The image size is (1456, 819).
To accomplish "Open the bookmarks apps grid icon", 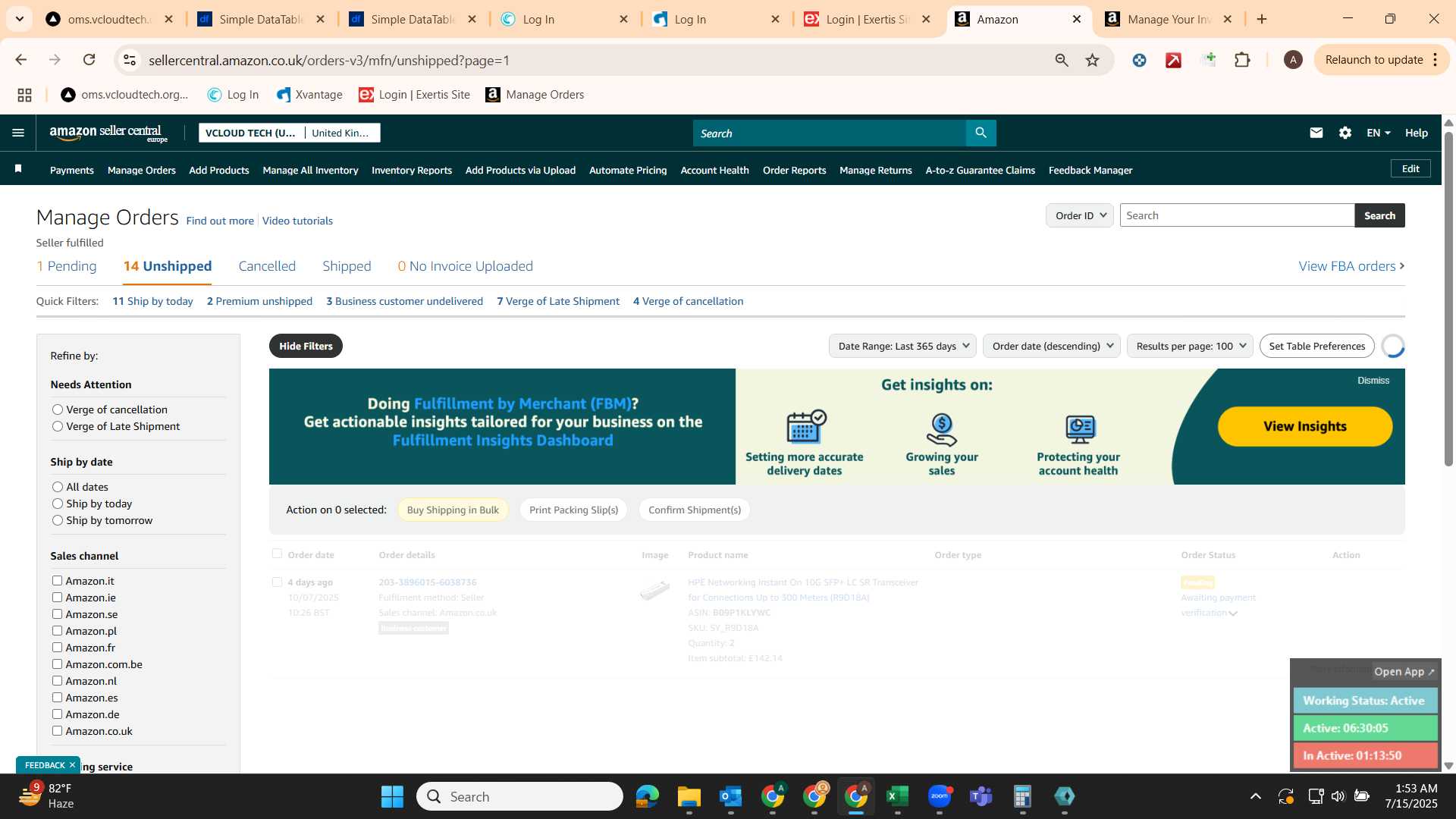I will click(x=24, y=95).
